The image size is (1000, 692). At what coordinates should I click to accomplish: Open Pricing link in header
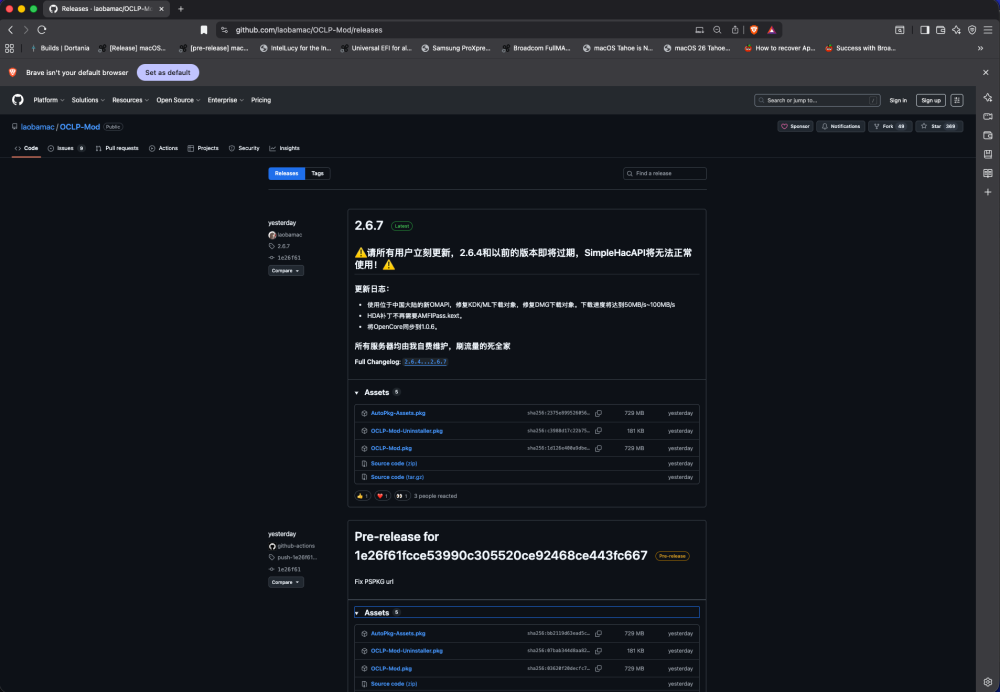261,100
